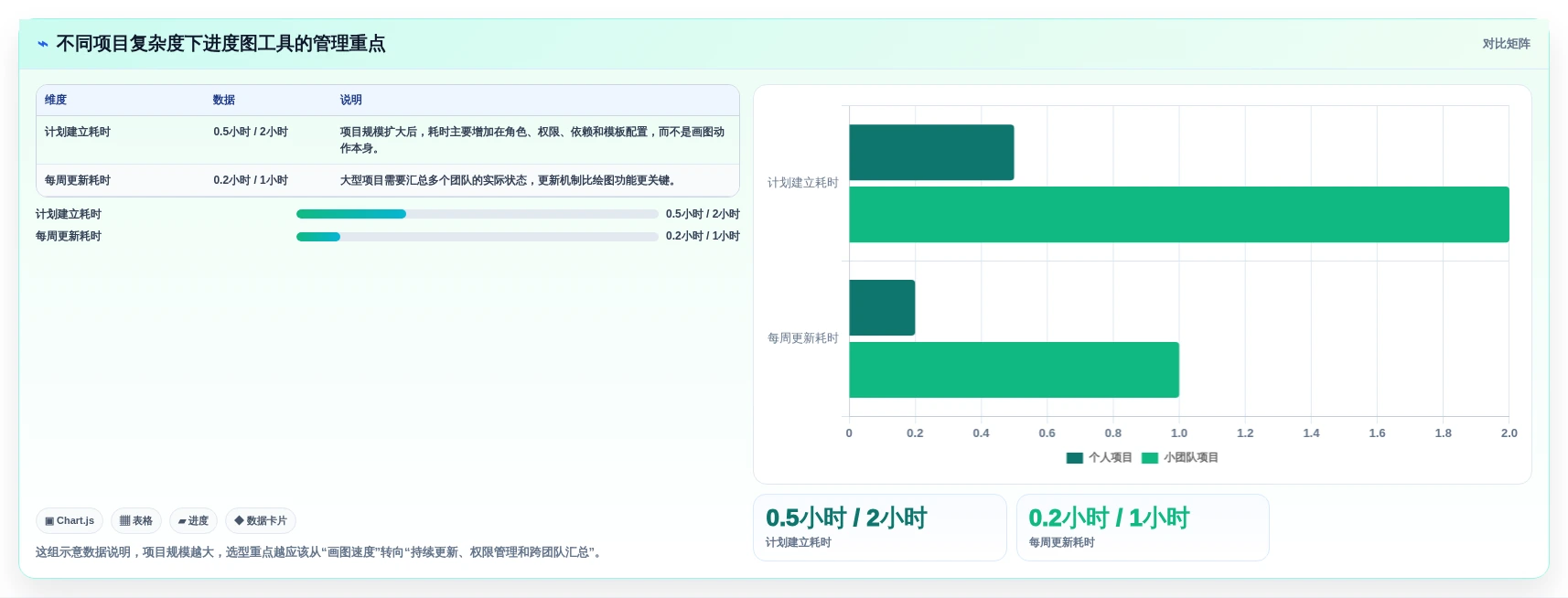Click the green 计划建立耗时 chart bar
This screenshot has height=598, width=1568.
1179,215
